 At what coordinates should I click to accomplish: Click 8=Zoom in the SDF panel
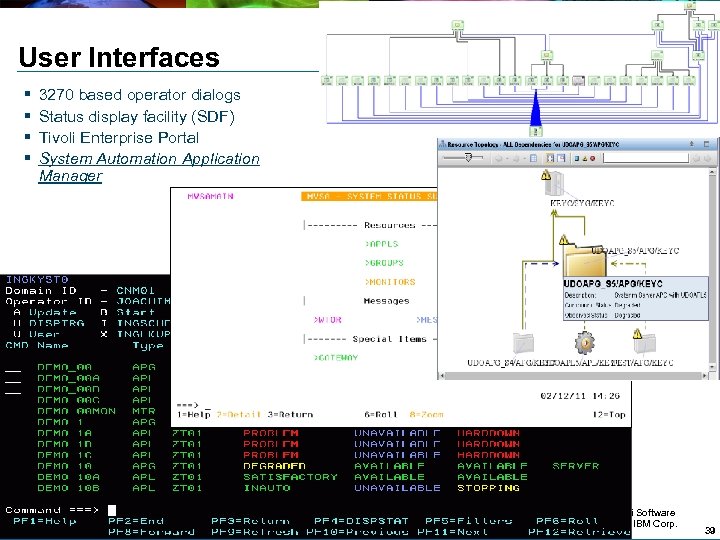(427, 414)
